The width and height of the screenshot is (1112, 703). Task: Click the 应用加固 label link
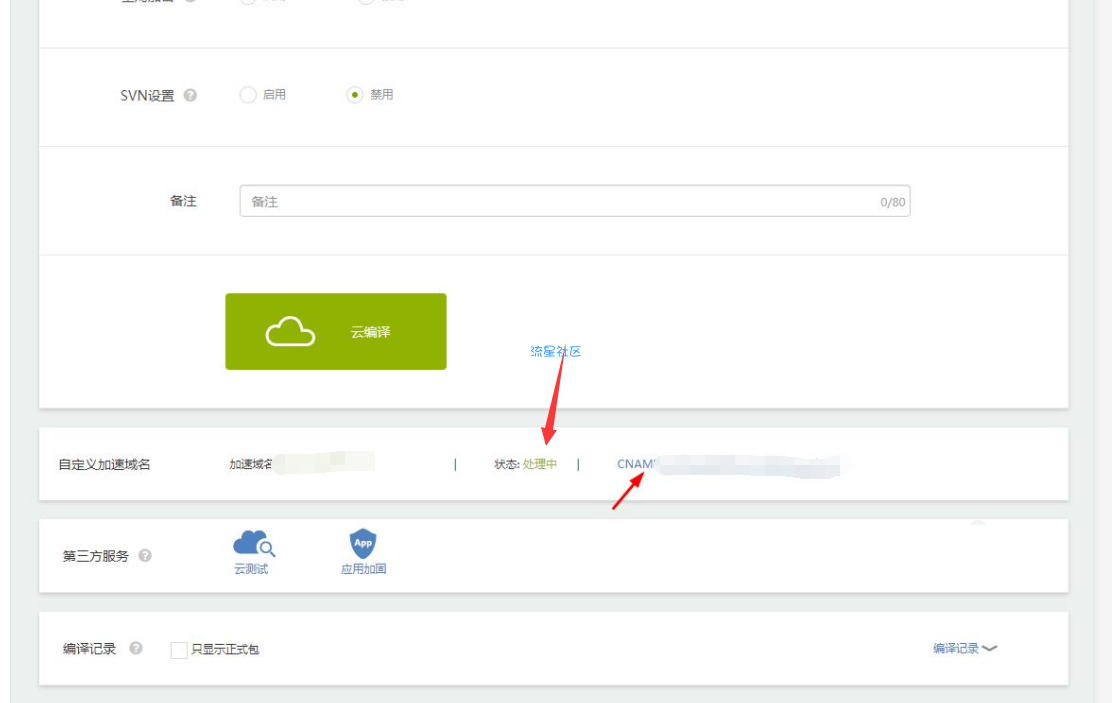(363, 569)
